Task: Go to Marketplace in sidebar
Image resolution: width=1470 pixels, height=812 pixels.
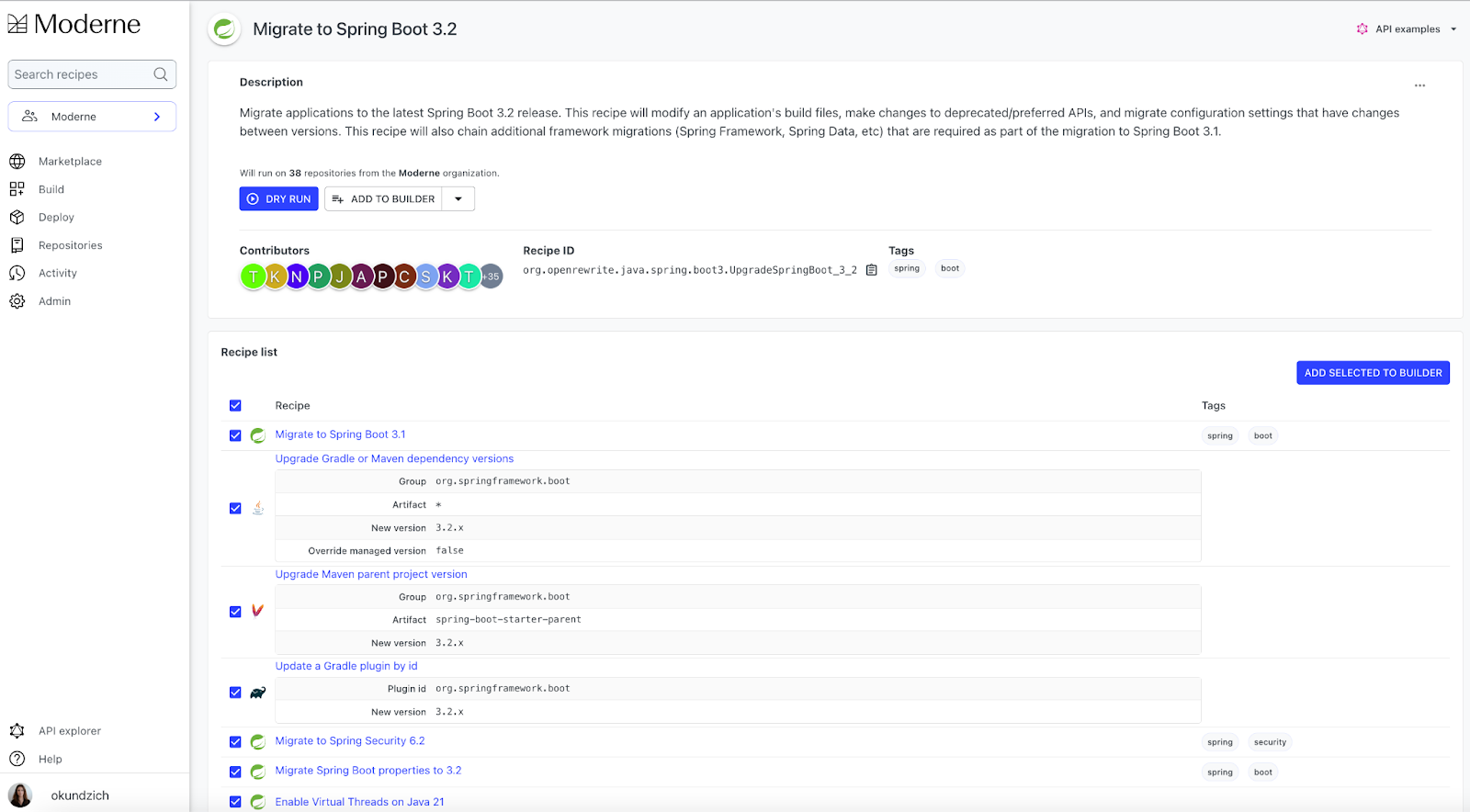Action: tap(70, 162)
